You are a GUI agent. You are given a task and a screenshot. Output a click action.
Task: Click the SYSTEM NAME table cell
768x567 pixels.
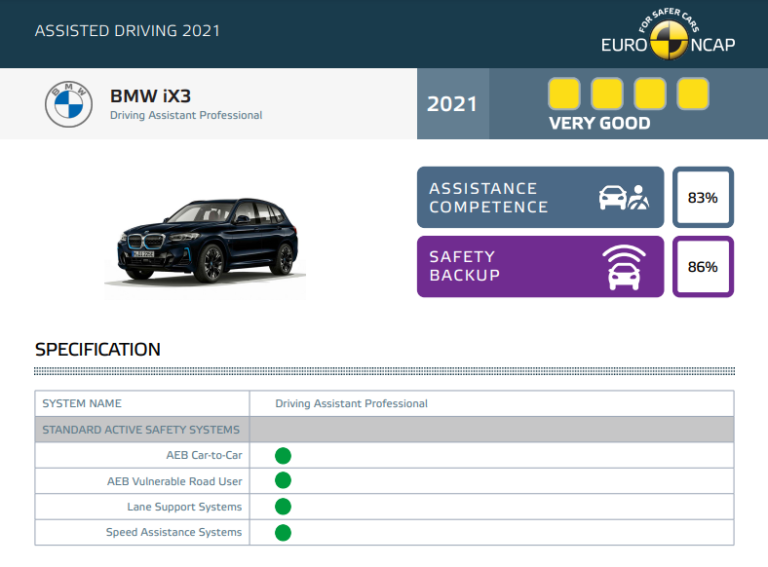click(x=142, y=403)
